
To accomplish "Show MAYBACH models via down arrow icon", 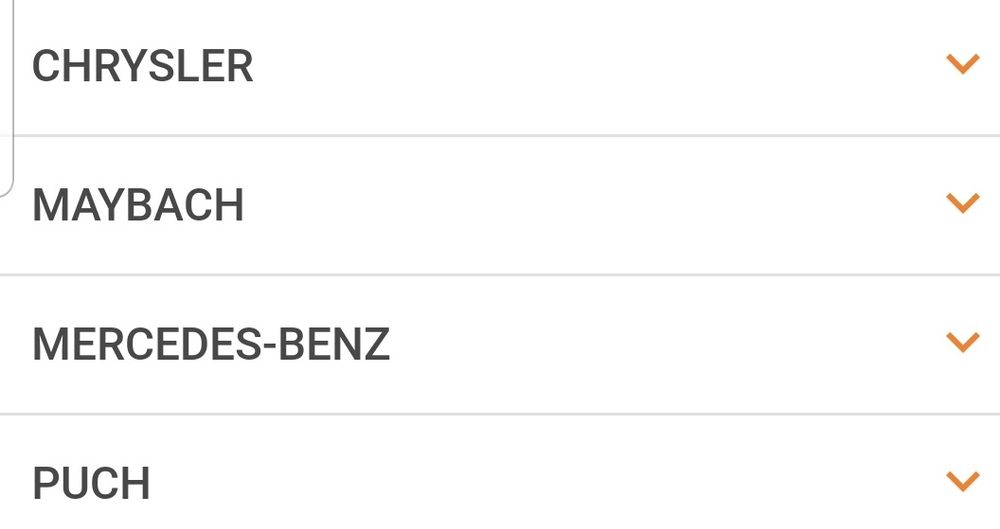I will 962,204.
